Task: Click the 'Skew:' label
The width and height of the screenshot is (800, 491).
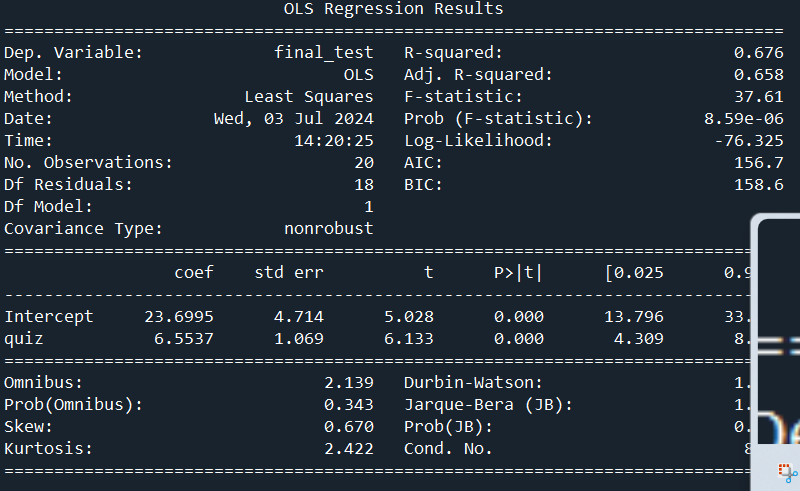Action: tap(28, 426)
